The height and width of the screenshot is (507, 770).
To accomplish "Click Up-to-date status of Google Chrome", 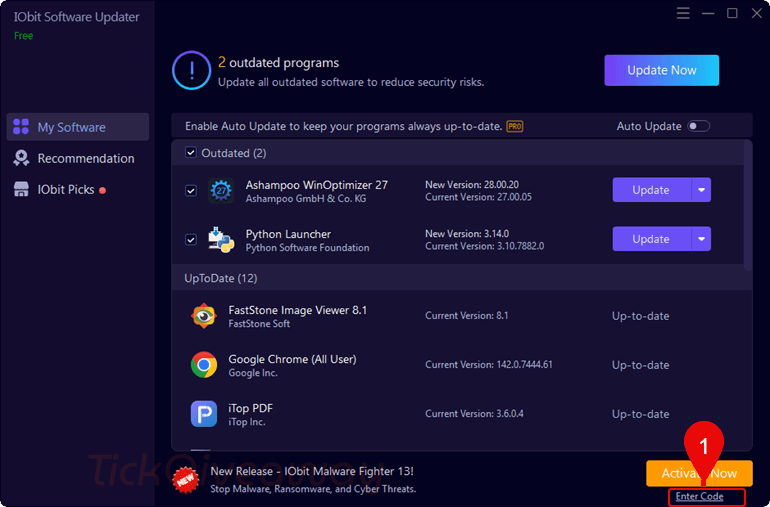I will (640, 365).
